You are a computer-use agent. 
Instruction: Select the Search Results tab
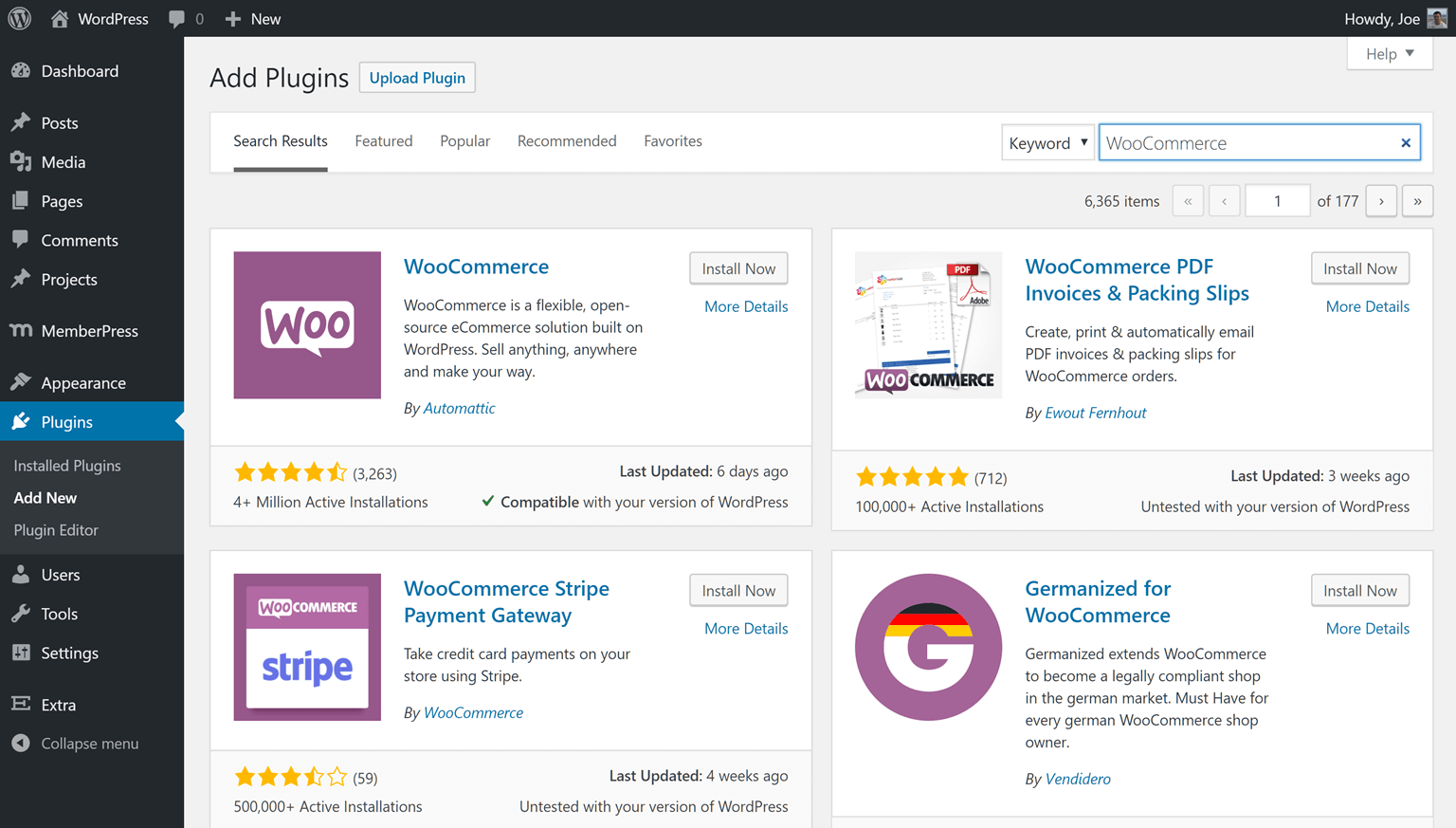281,141
